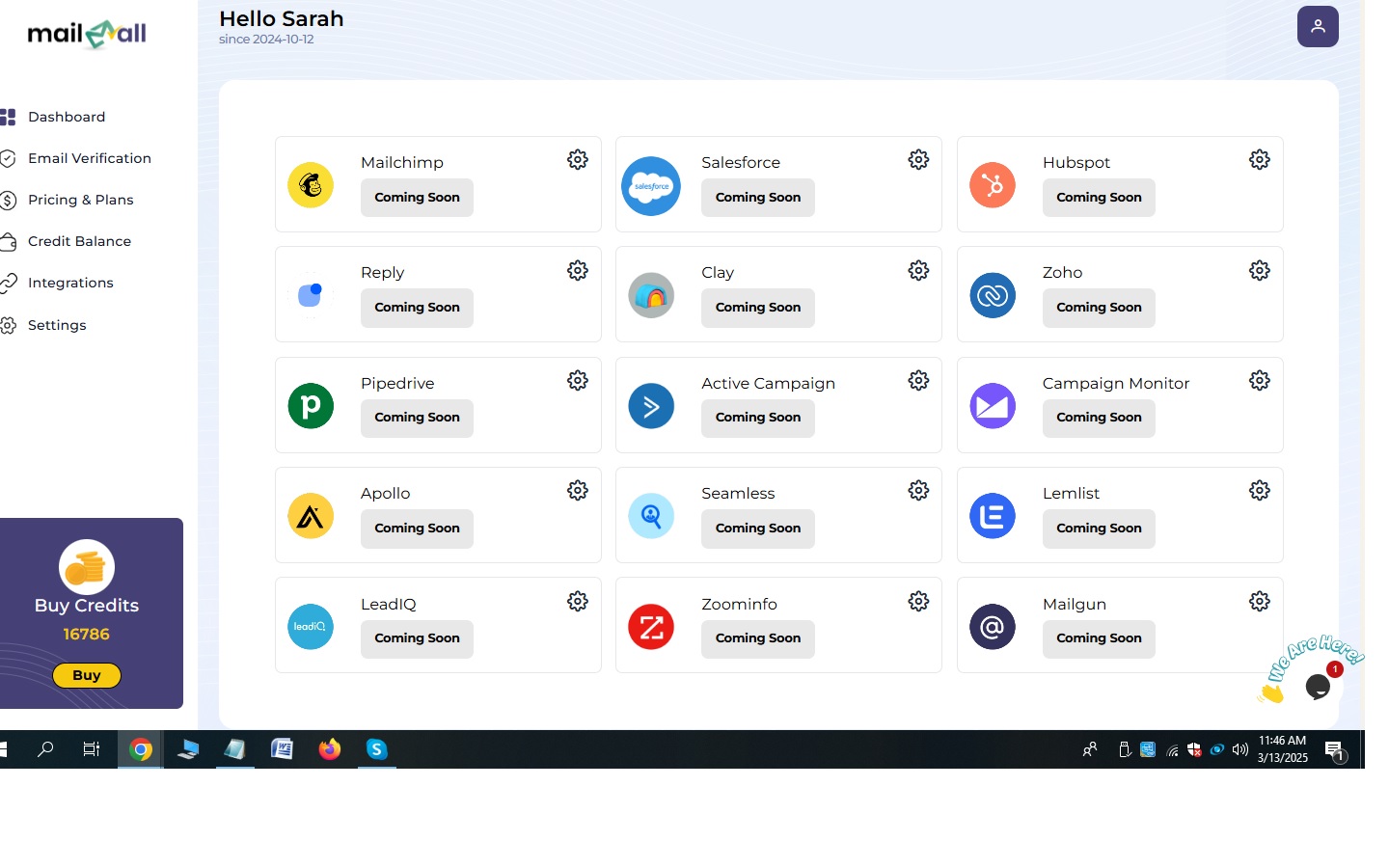Click the 16786 credit balance value
1389x868 pixels.
click(87, 635)
